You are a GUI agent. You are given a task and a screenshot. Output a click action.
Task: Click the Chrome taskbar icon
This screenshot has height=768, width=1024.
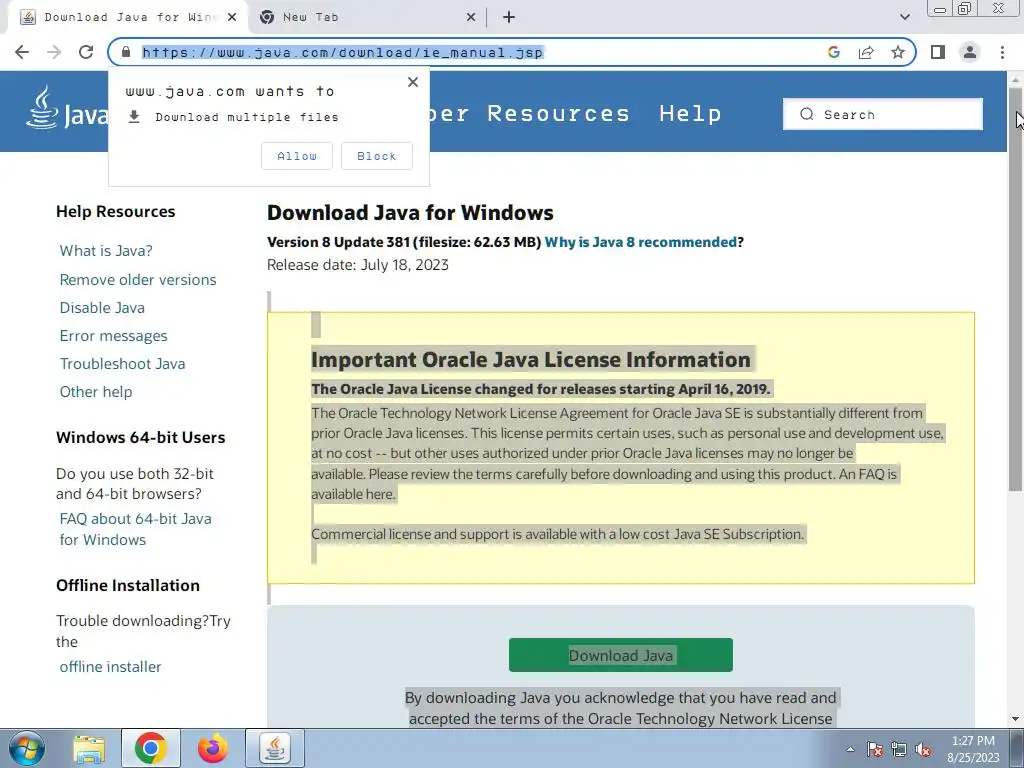(x=151, y=748)
